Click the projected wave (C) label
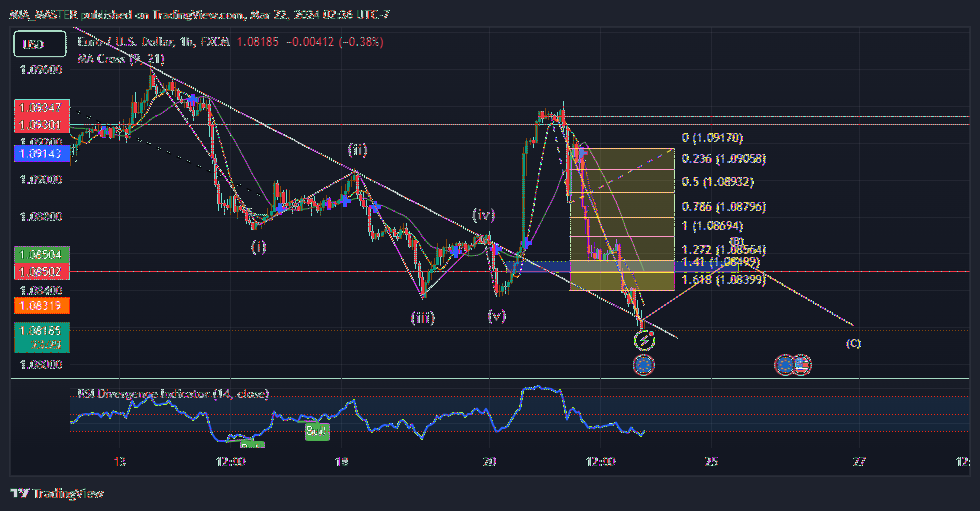Image resolution: width=980 pixels, height=511 pixels. click(x=853, y=343)
